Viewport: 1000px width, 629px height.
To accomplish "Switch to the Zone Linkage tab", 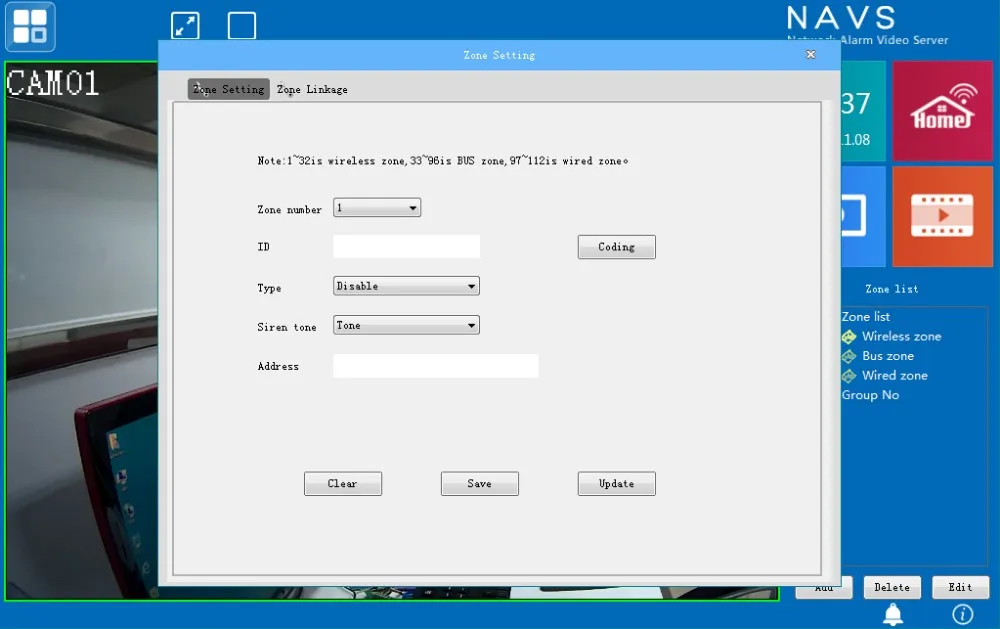I will point(312,89).
